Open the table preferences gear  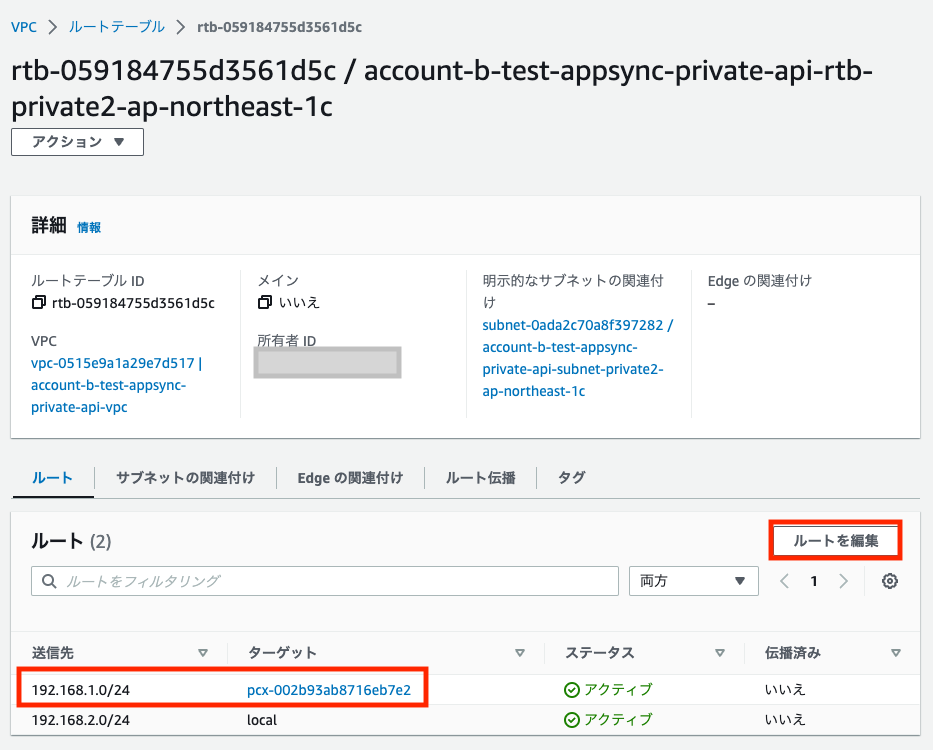click(x=889, y=581)
